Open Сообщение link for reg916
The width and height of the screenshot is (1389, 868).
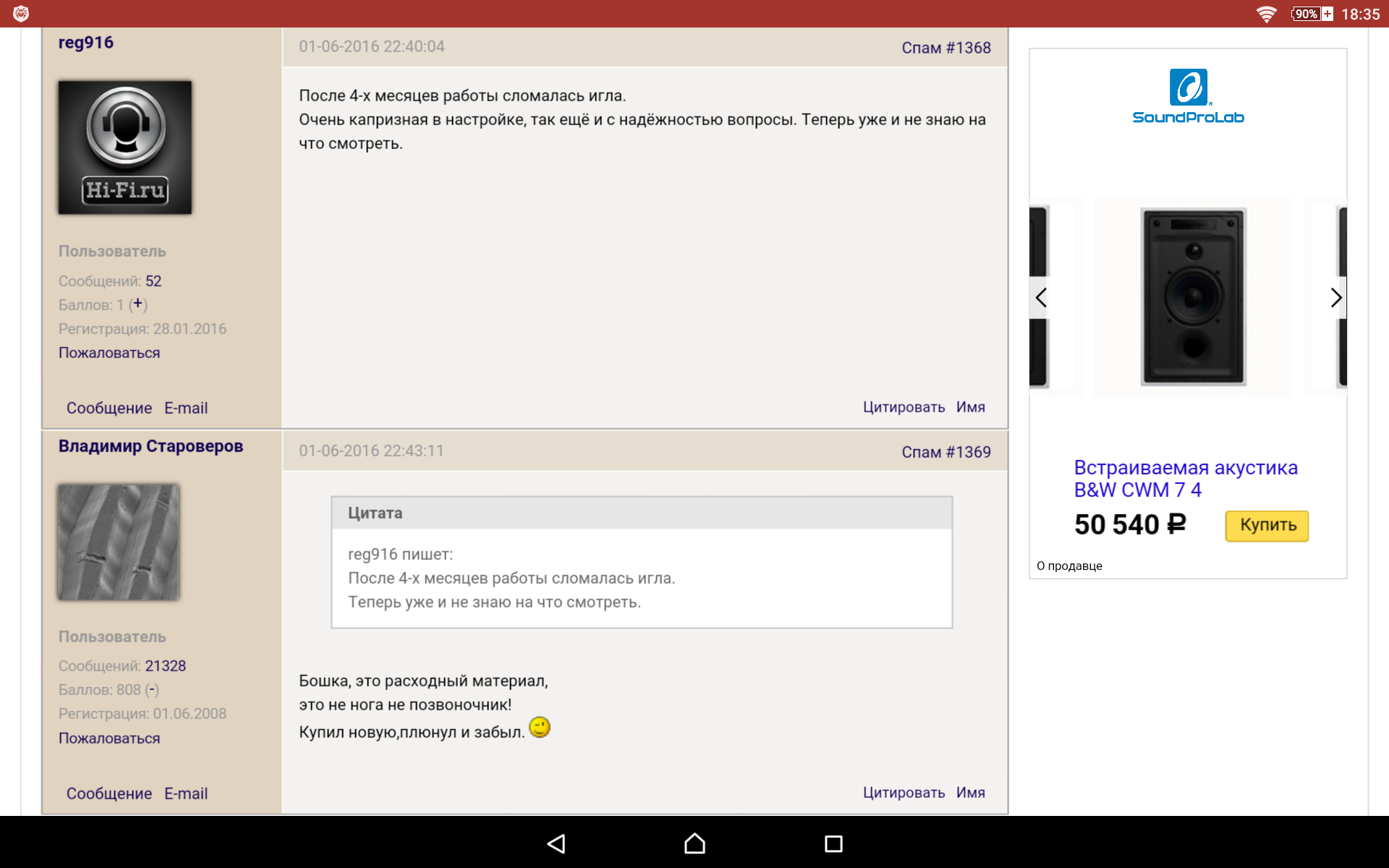pyautogui.click(x=109, y=408)
